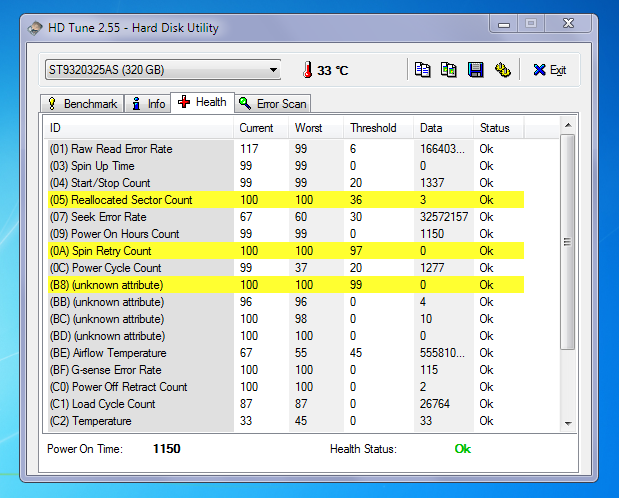Click the scrollbar up arrow
Image resolution: width=619 pixels, height=498 pixels.
coord(568,125)
